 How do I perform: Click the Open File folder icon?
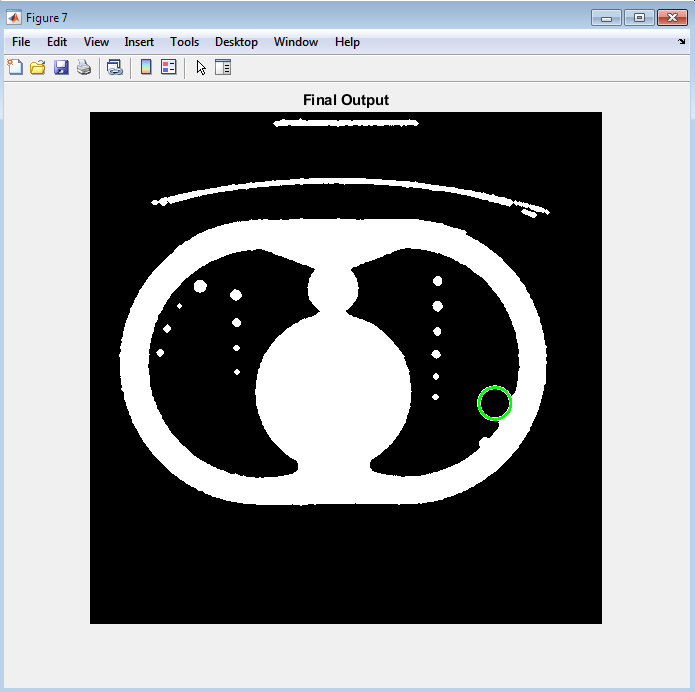tap(38, 68)
